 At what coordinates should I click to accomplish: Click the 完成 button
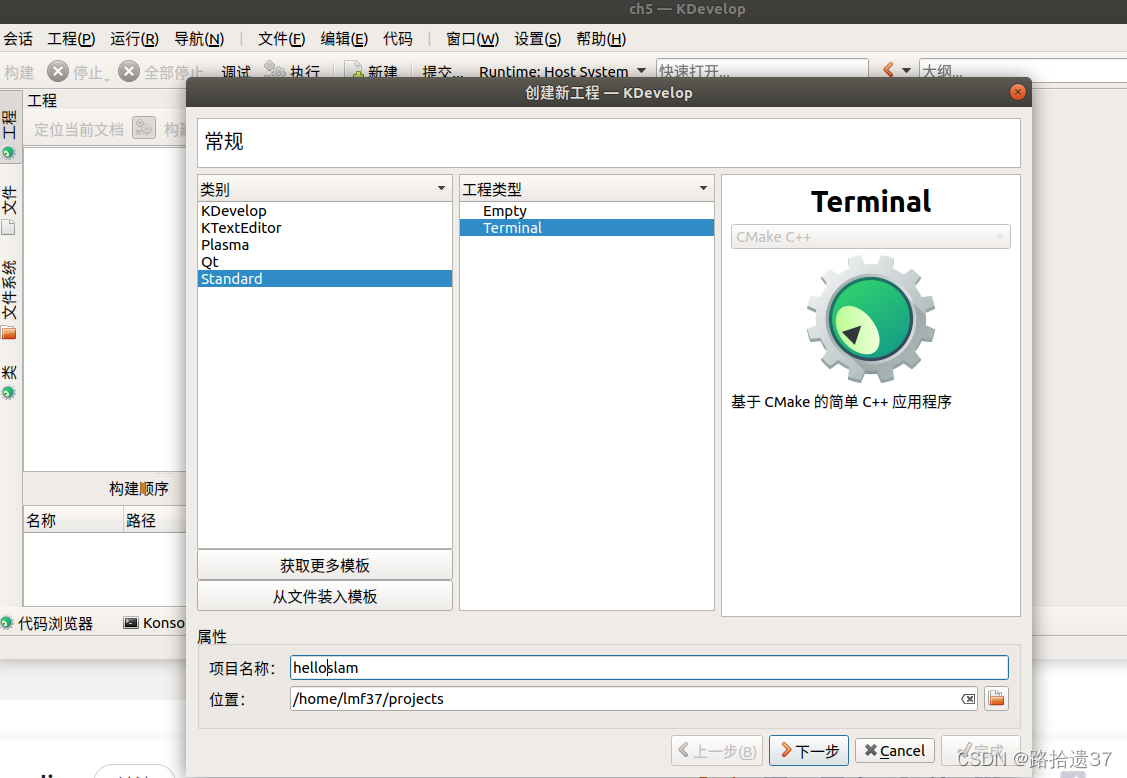coord(980,751)
